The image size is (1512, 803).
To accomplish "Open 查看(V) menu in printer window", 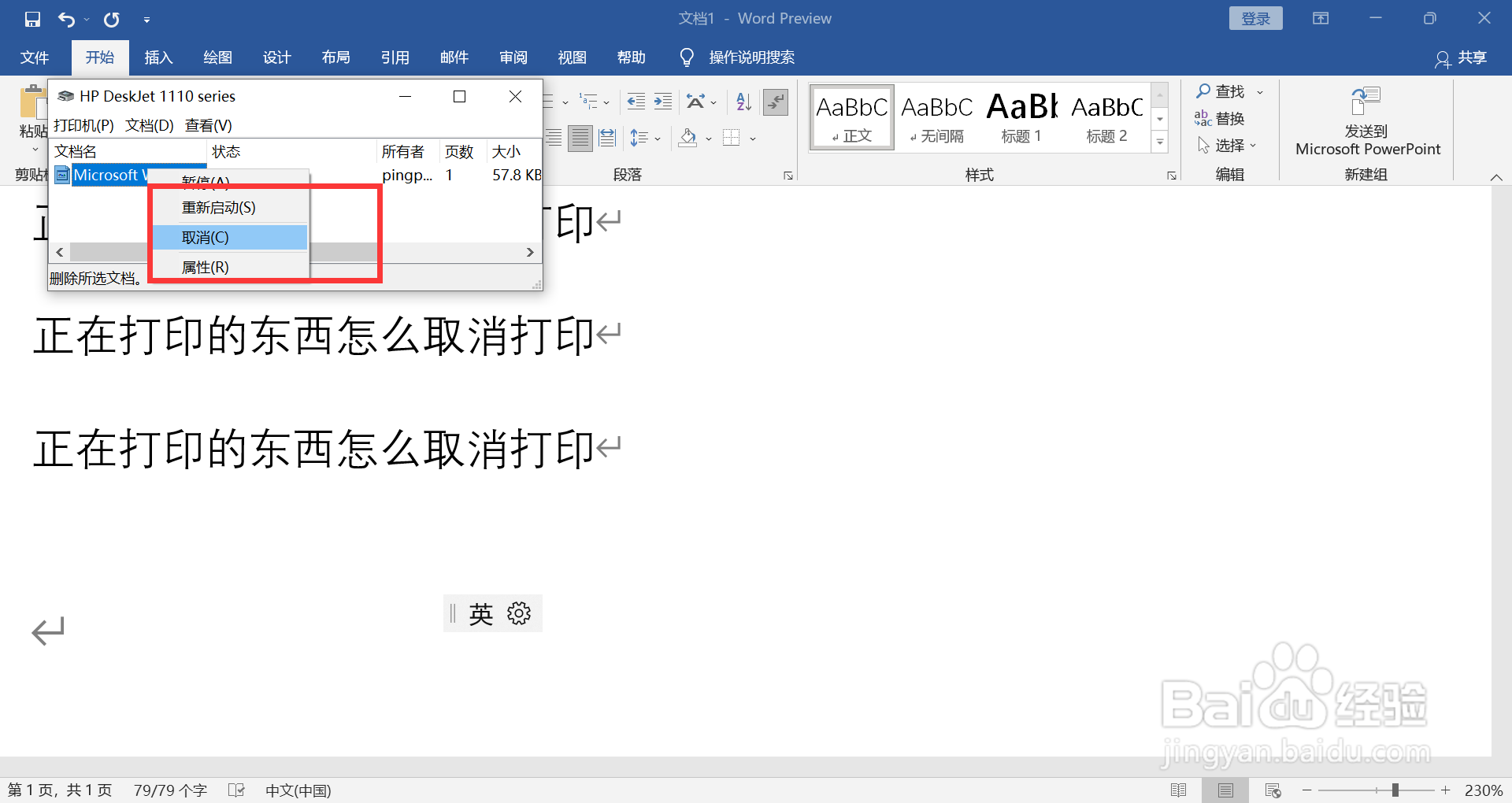I will coord(209,125).
